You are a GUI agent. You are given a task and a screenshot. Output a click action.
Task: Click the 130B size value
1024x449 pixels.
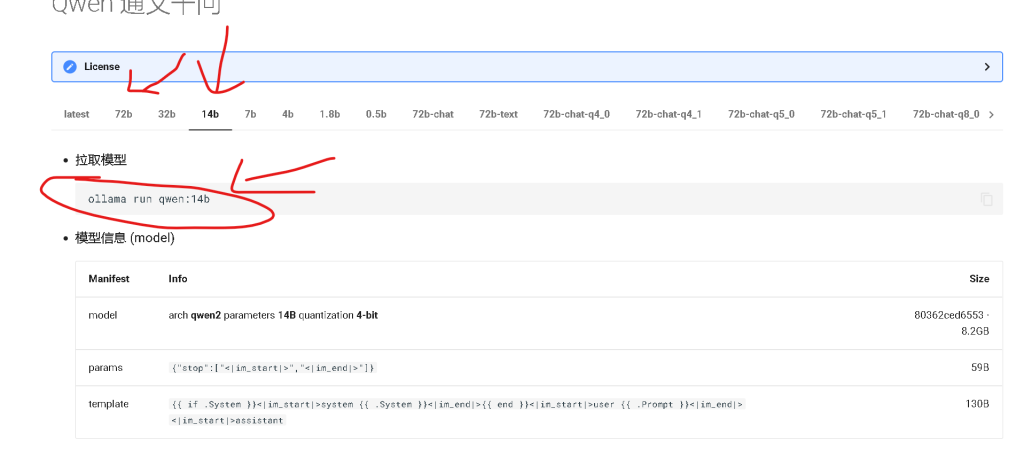(x=978, y=404)
